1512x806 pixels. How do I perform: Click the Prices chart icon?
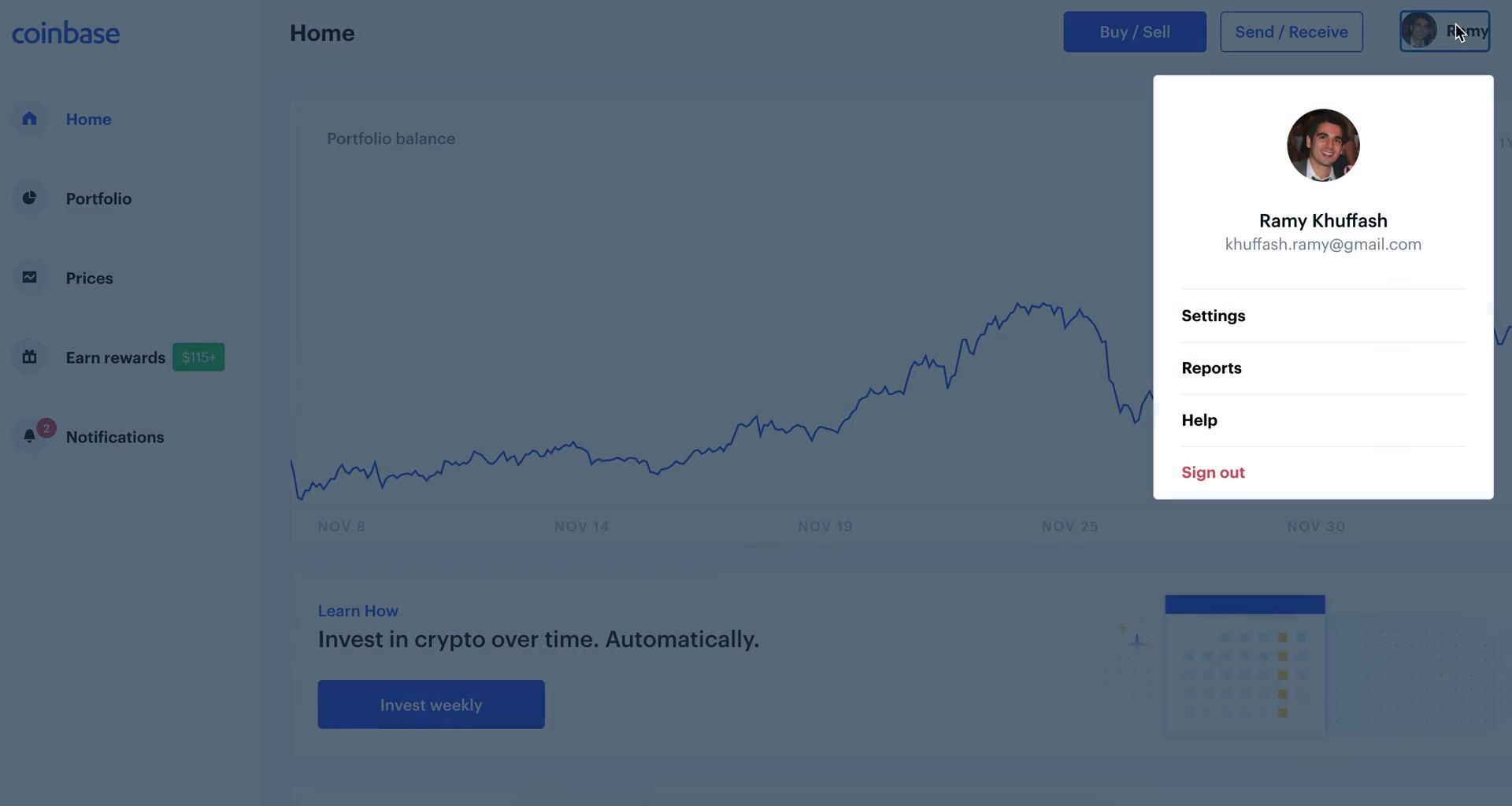[30, 278]
